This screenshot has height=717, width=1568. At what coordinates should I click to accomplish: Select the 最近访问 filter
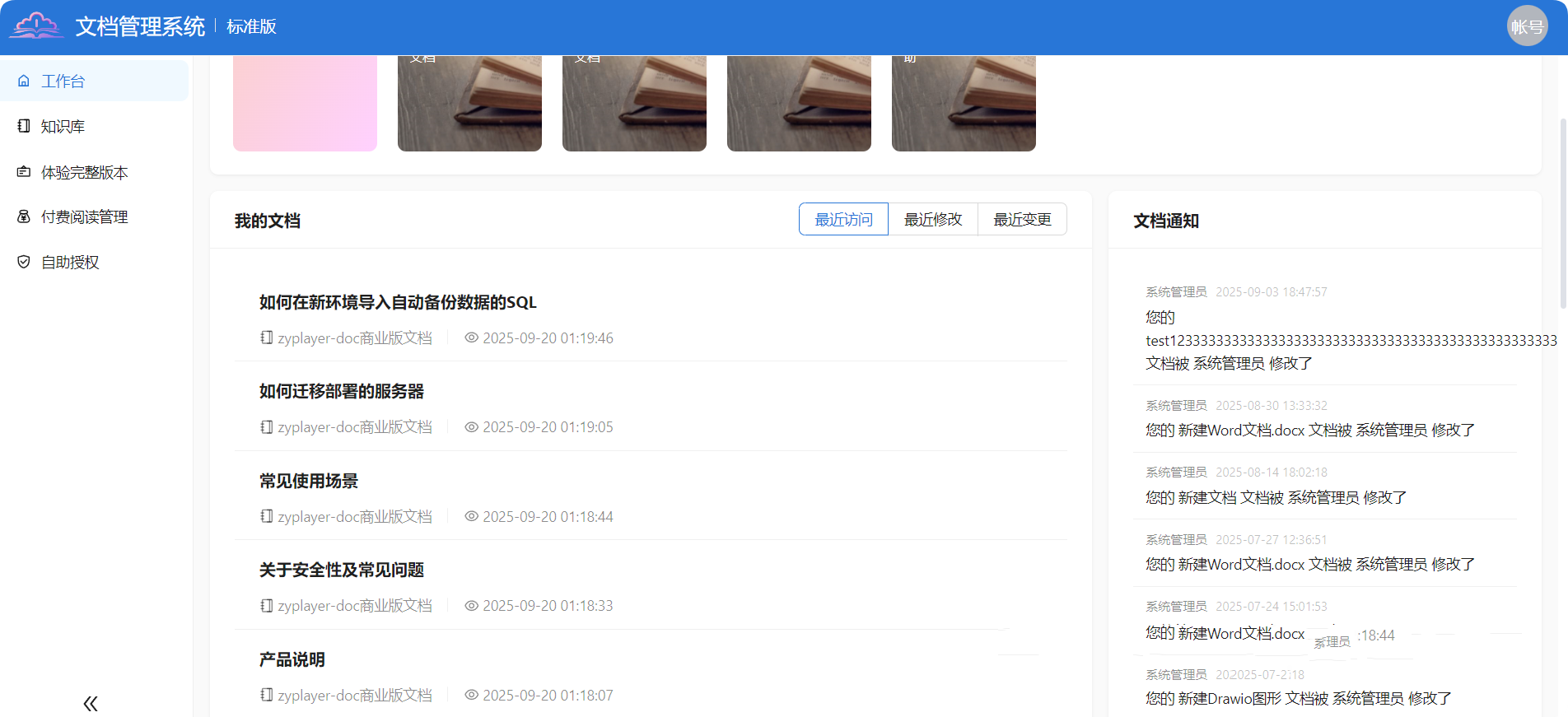pyautogui.click(x=843, y=219)
